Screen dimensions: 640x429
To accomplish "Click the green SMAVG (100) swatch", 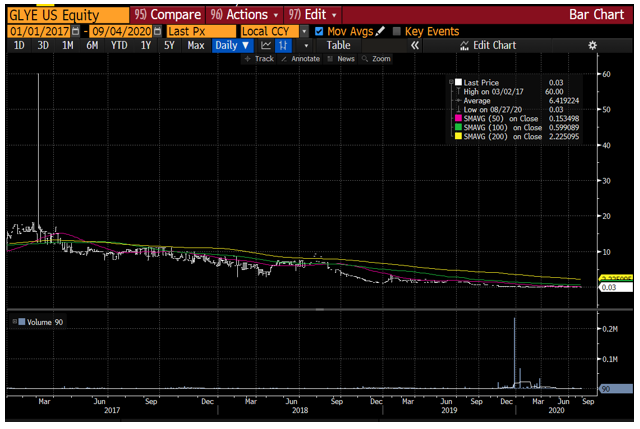I will pyautogui.click(x=458, y=127).
